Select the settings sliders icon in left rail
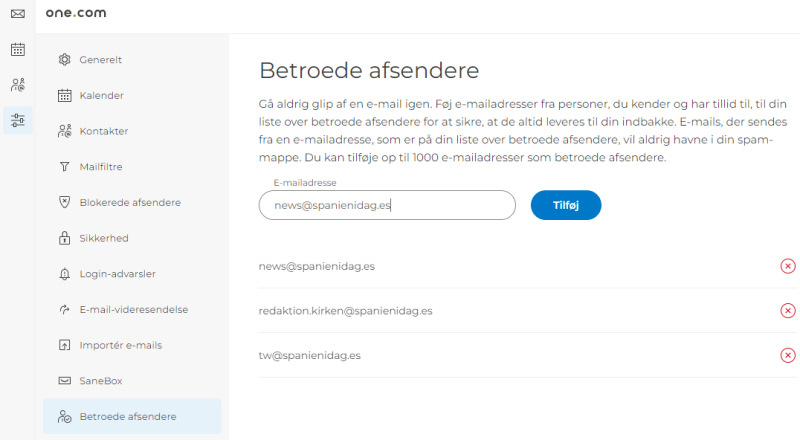 tap(17, 121)
